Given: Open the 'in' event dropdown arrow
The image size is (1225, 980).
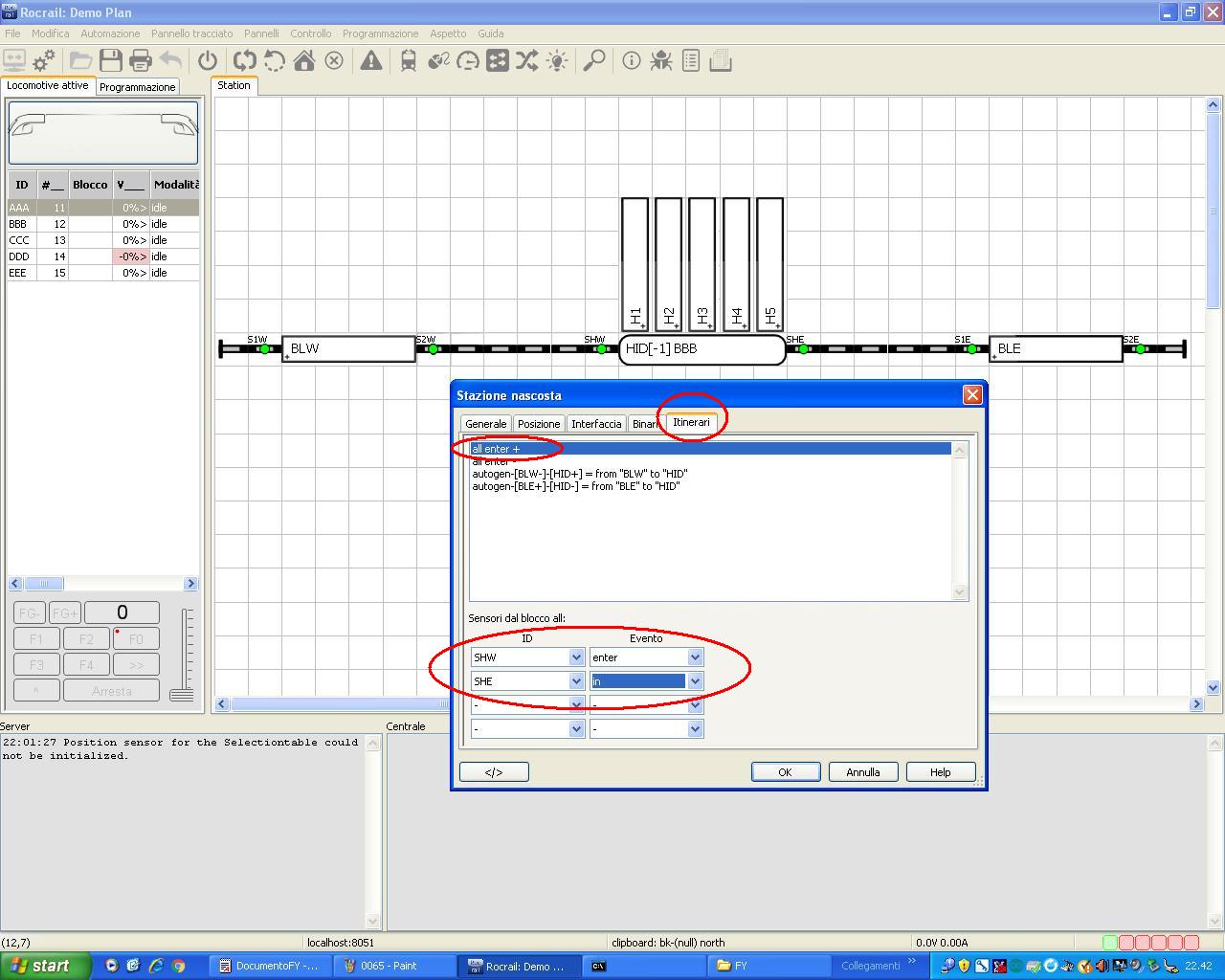Looking at the screenshot, I should coord(695,681).
